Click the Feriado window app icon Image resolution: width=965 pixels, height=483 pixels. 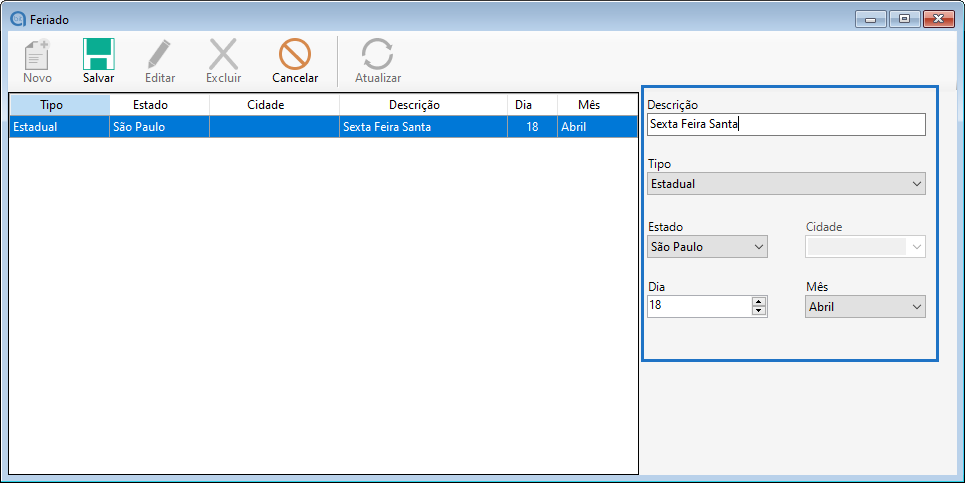click(17, 19)
